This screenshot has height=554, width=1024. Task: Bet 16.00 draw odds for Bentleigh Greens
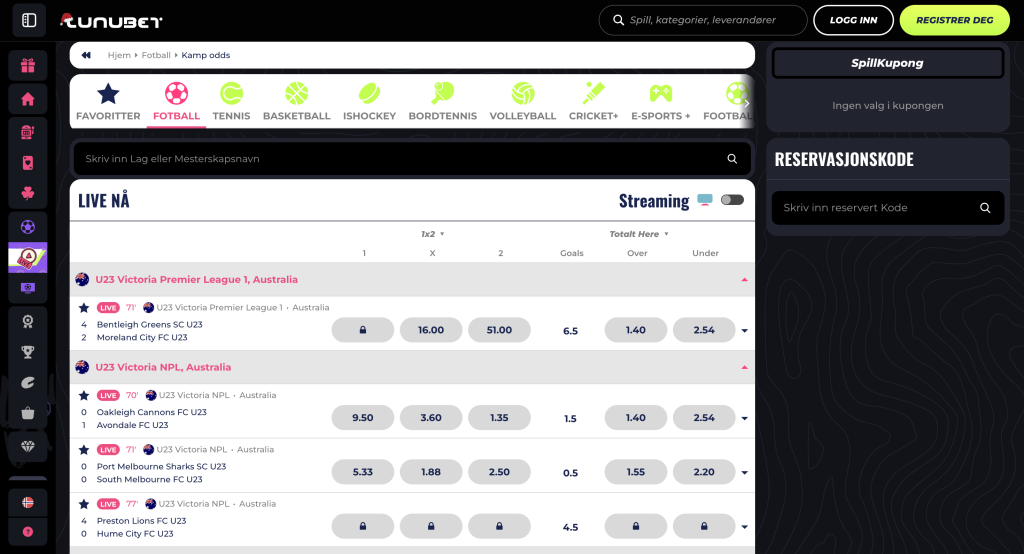tap(431, 330)
